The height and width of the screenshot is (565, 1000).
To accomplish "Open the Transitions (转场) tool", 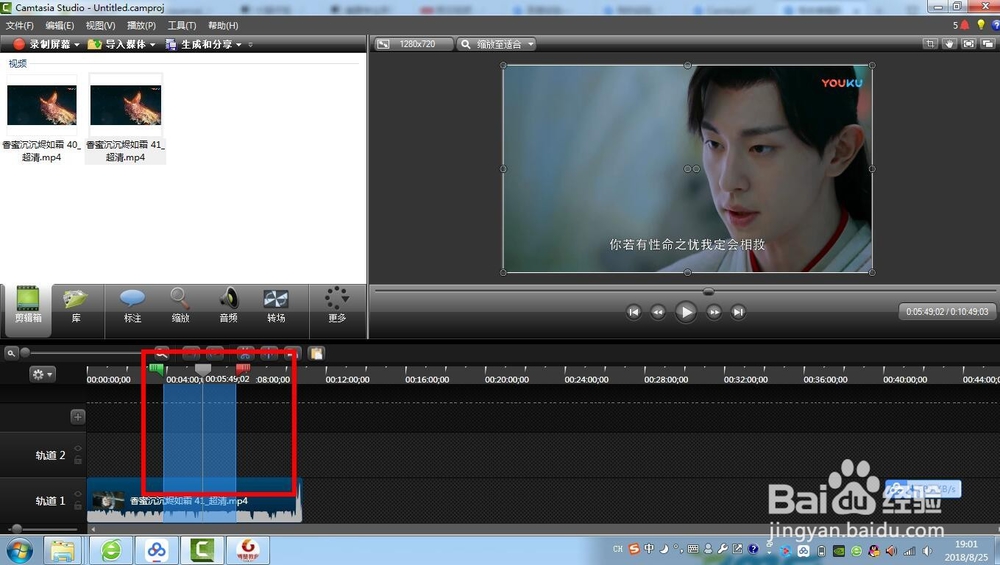I will click(276, 305).
